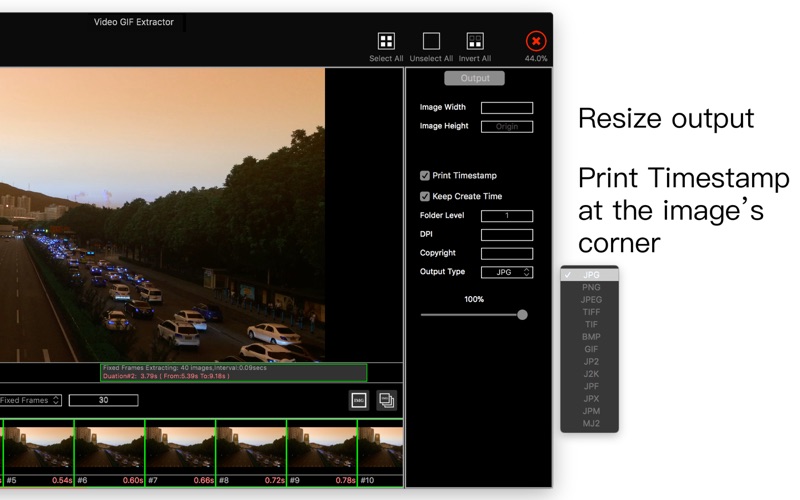
Task: Select the checked JPG list entry
Action: (590, 274)
